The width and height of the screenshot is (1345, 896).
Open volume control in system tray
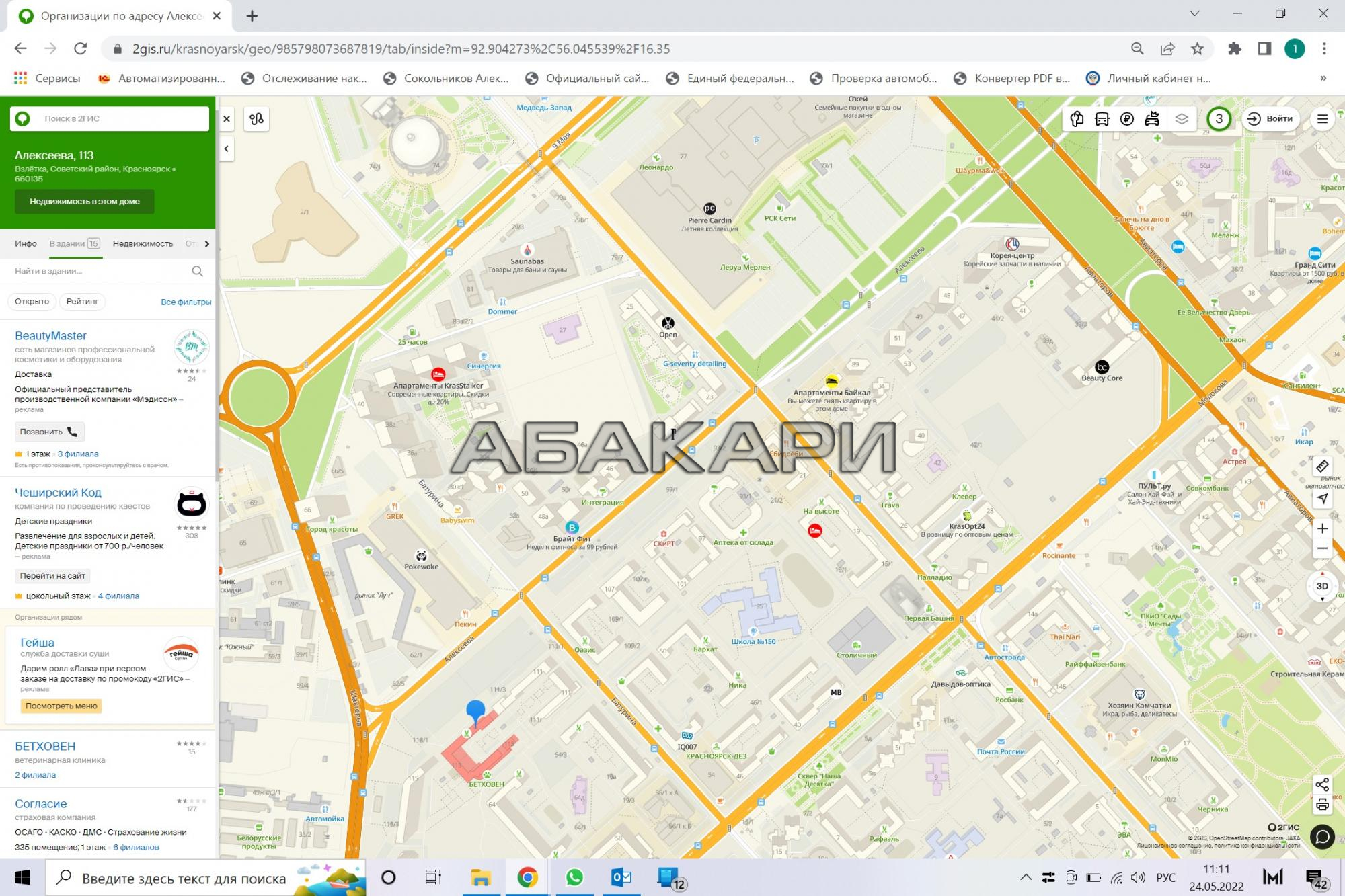1138,877
